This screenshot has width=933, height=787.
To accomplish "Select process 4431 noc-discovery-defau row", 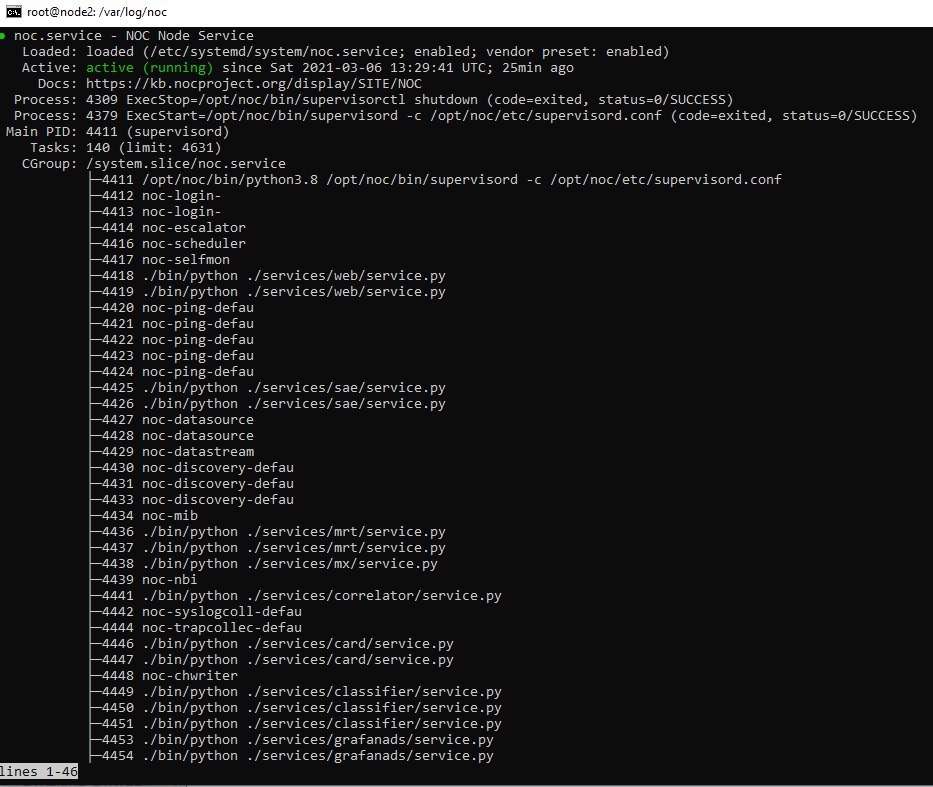I will click(x=192, y=484).
